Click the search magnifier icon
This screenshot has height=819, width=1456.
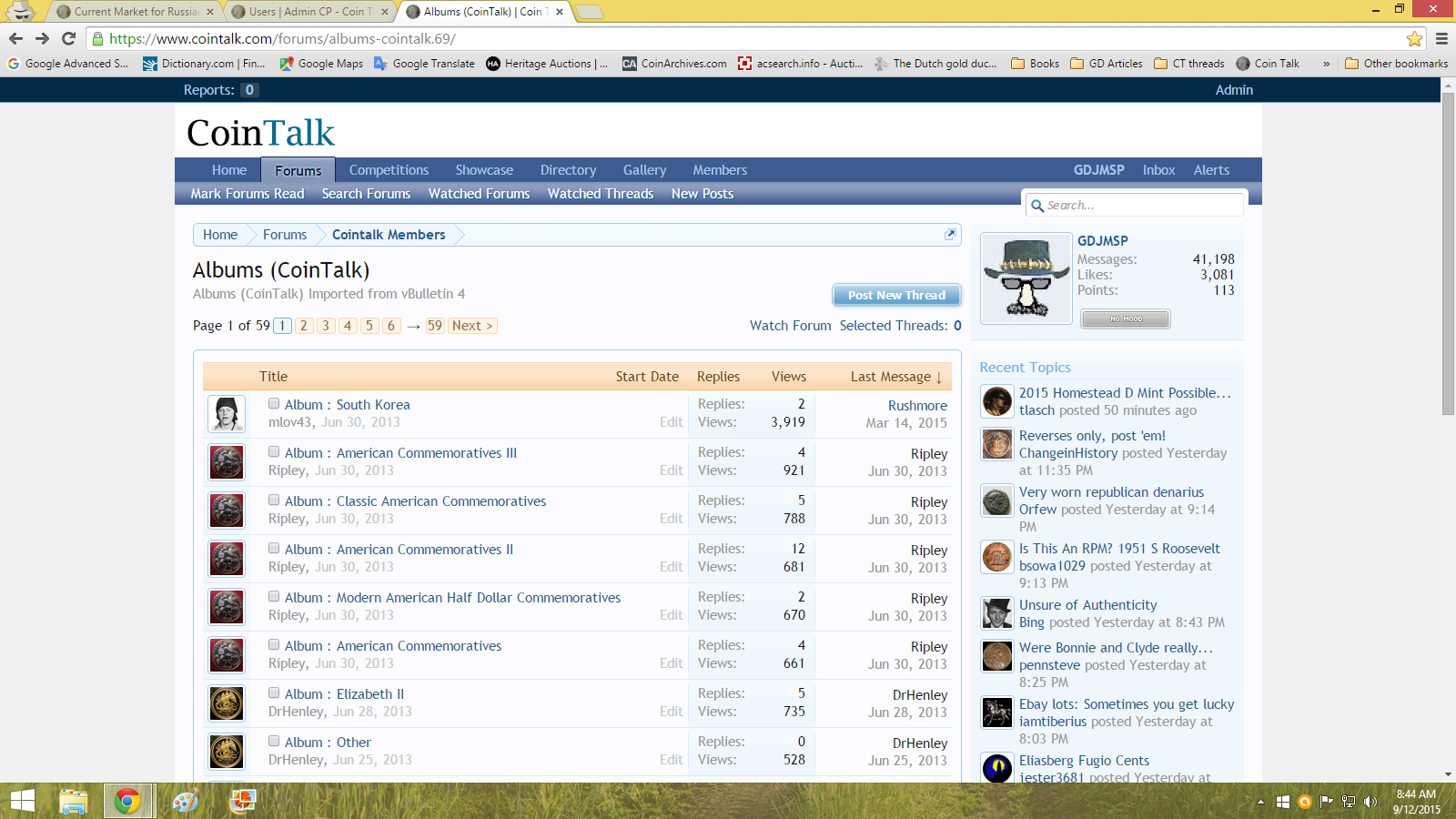1036,206
